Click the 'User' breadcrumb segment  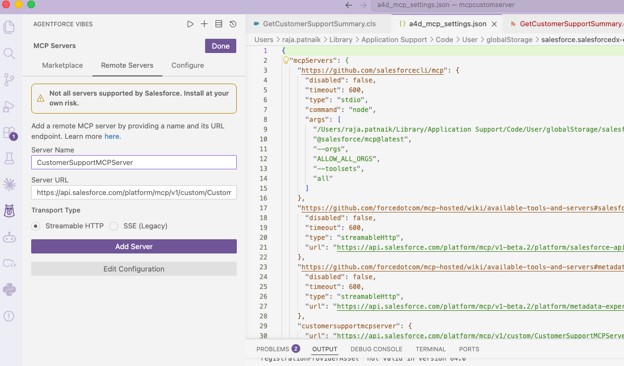pyautogui.click(x=470, y=40)
